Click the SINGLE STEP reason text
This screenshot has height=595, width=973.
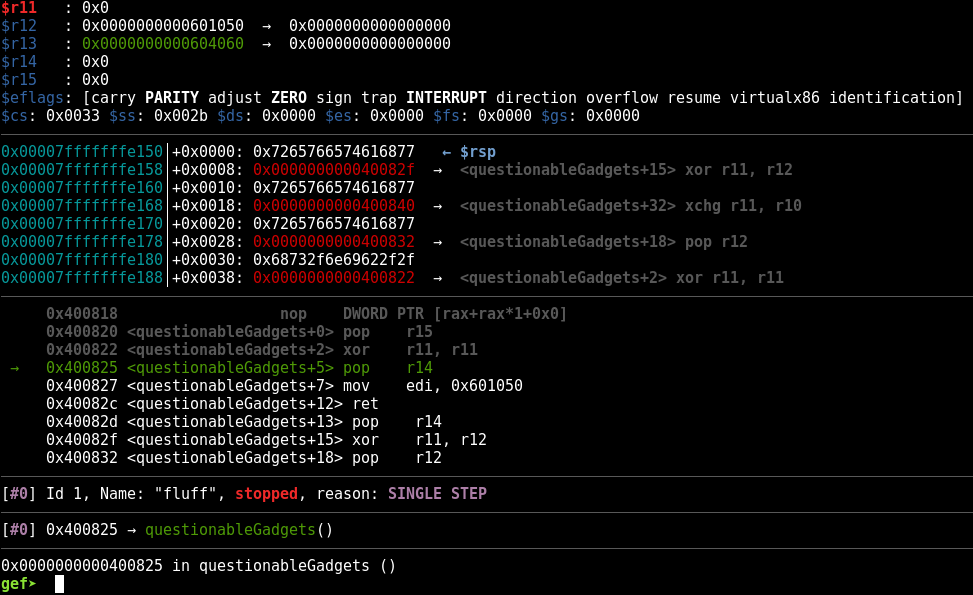coord(437,493)
